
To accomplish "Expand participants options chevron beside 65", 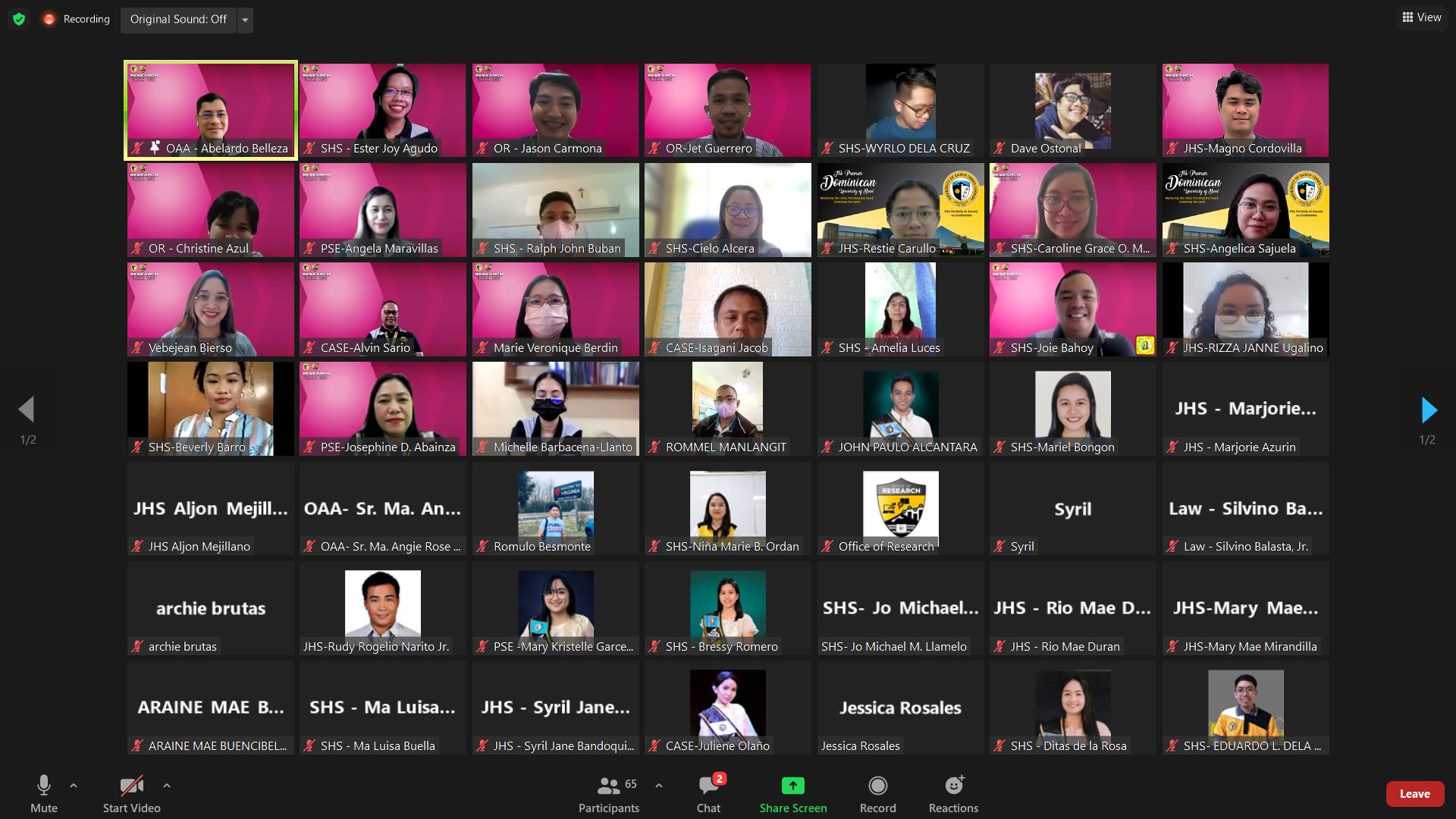I will (x=659, y=786).
